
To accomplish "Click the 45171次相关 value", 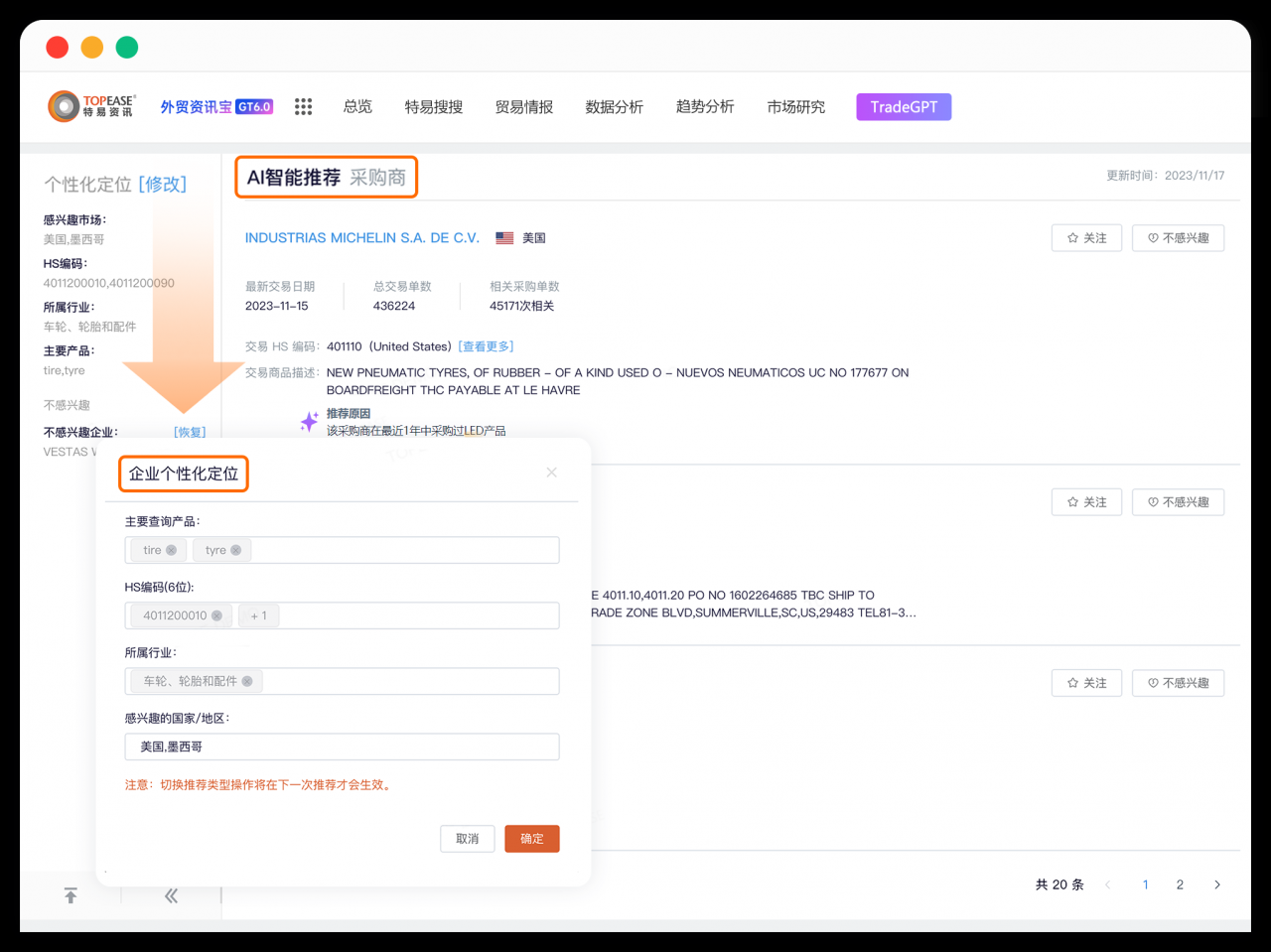I will [522, 306].
